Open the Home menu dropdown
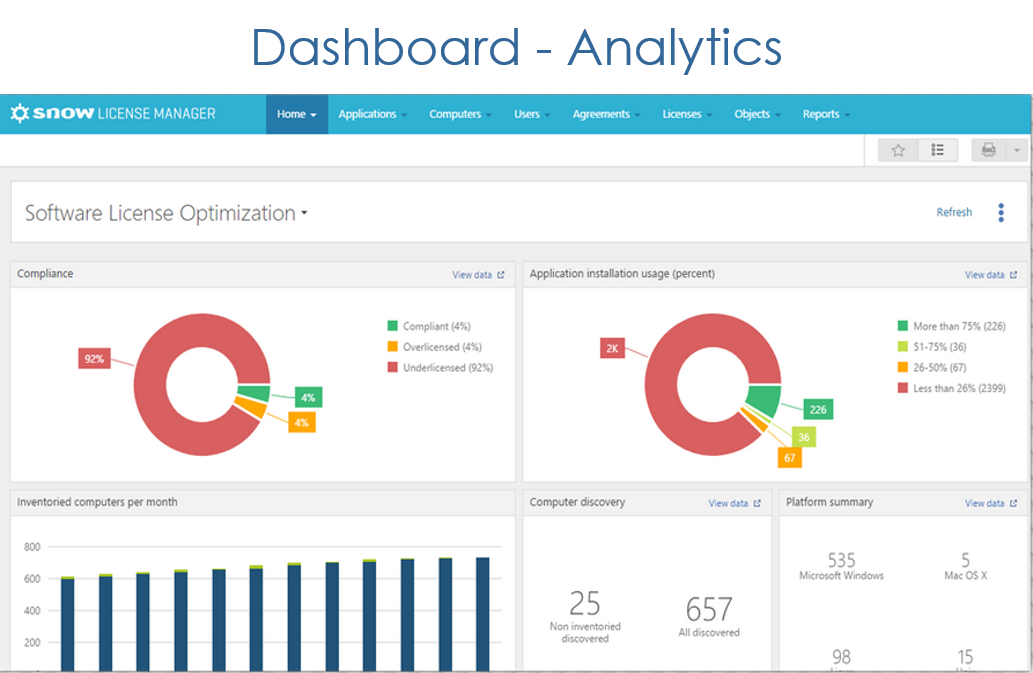 [296, 114]
